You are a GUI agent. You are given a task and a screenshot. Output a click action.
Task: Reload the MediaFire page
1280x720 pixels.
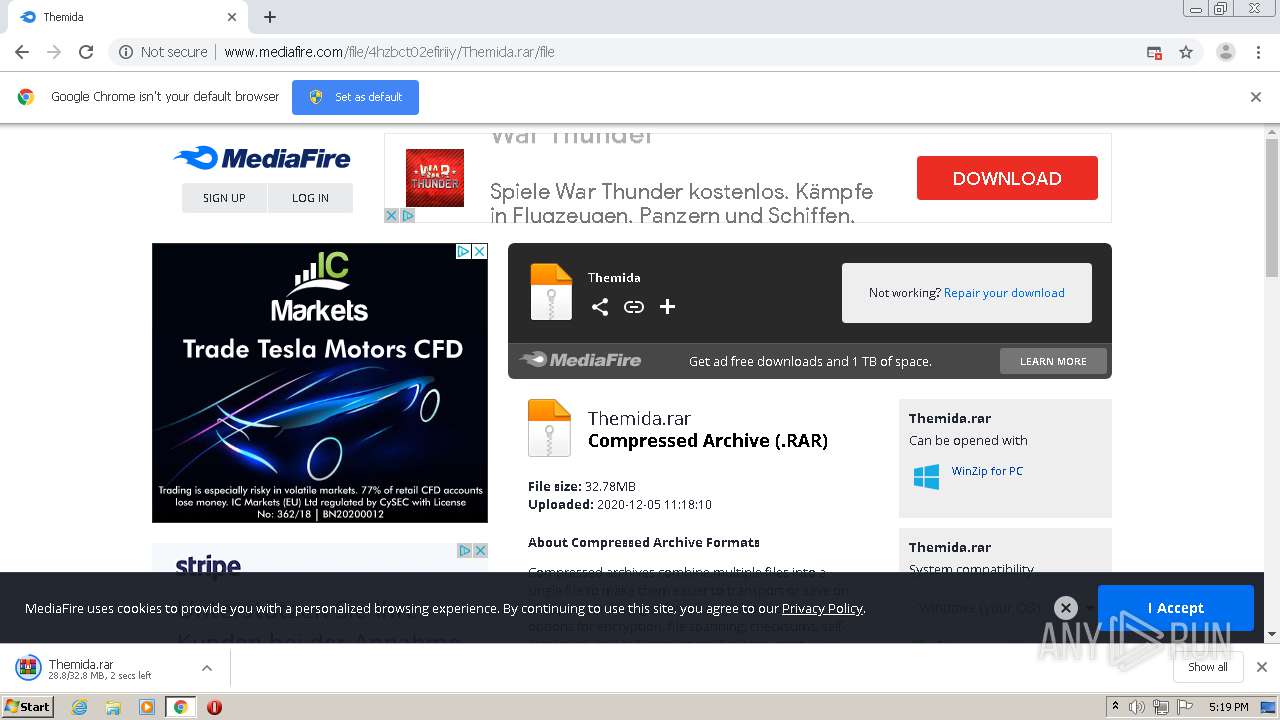coord(86,52)
